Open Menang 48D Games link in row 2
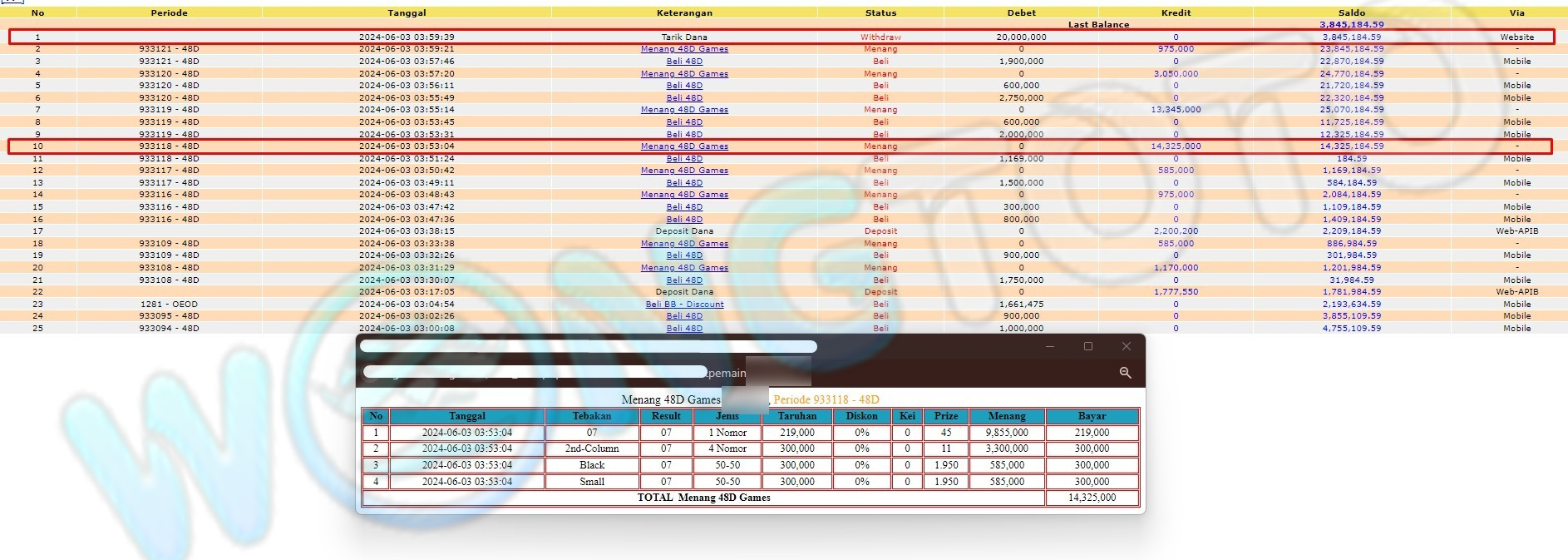Viewport: 1568px width, 560px height. (x=684, y=49)
